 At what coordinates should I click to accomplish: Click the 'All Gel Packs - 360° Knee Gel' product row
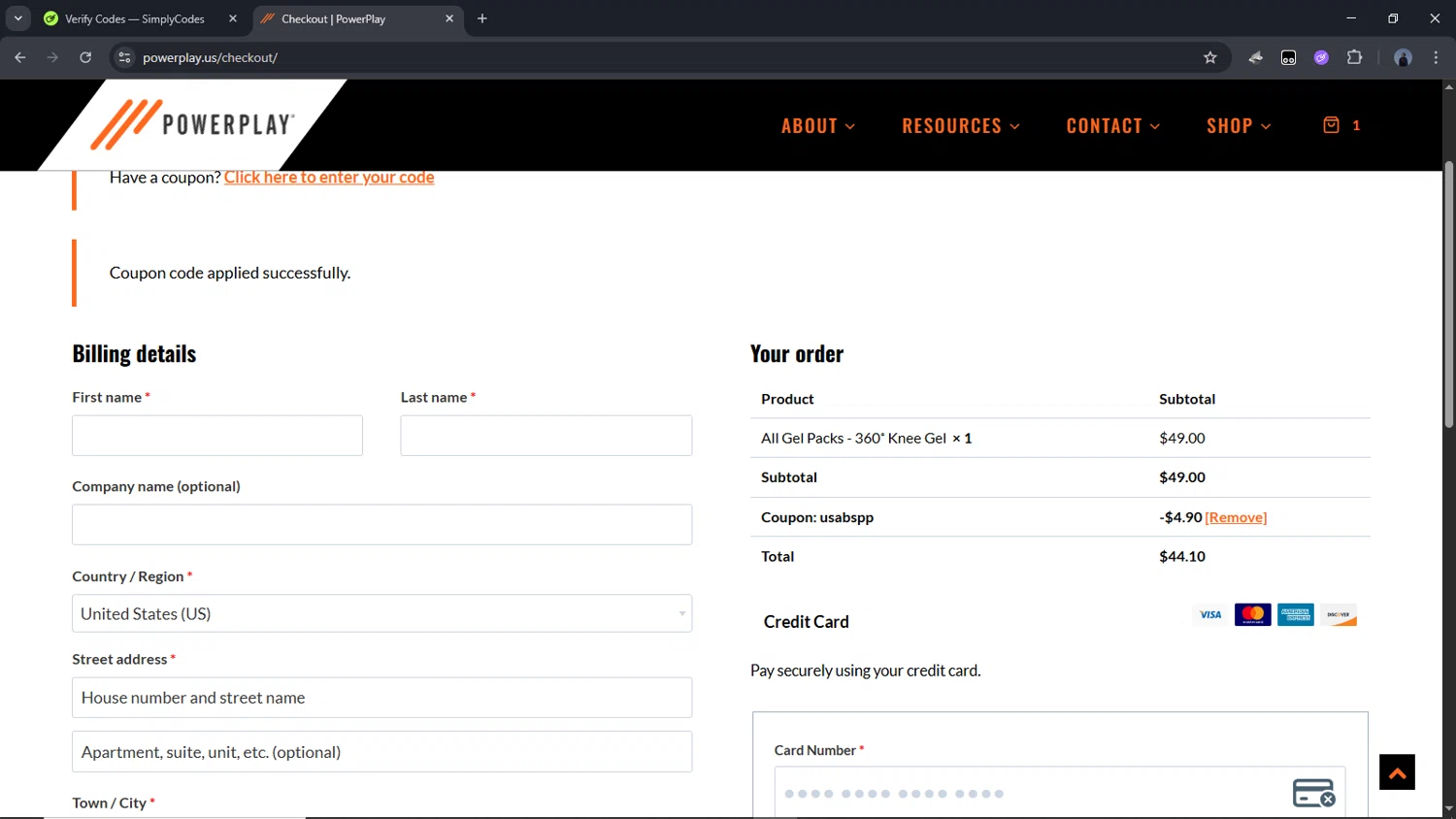1060,438
